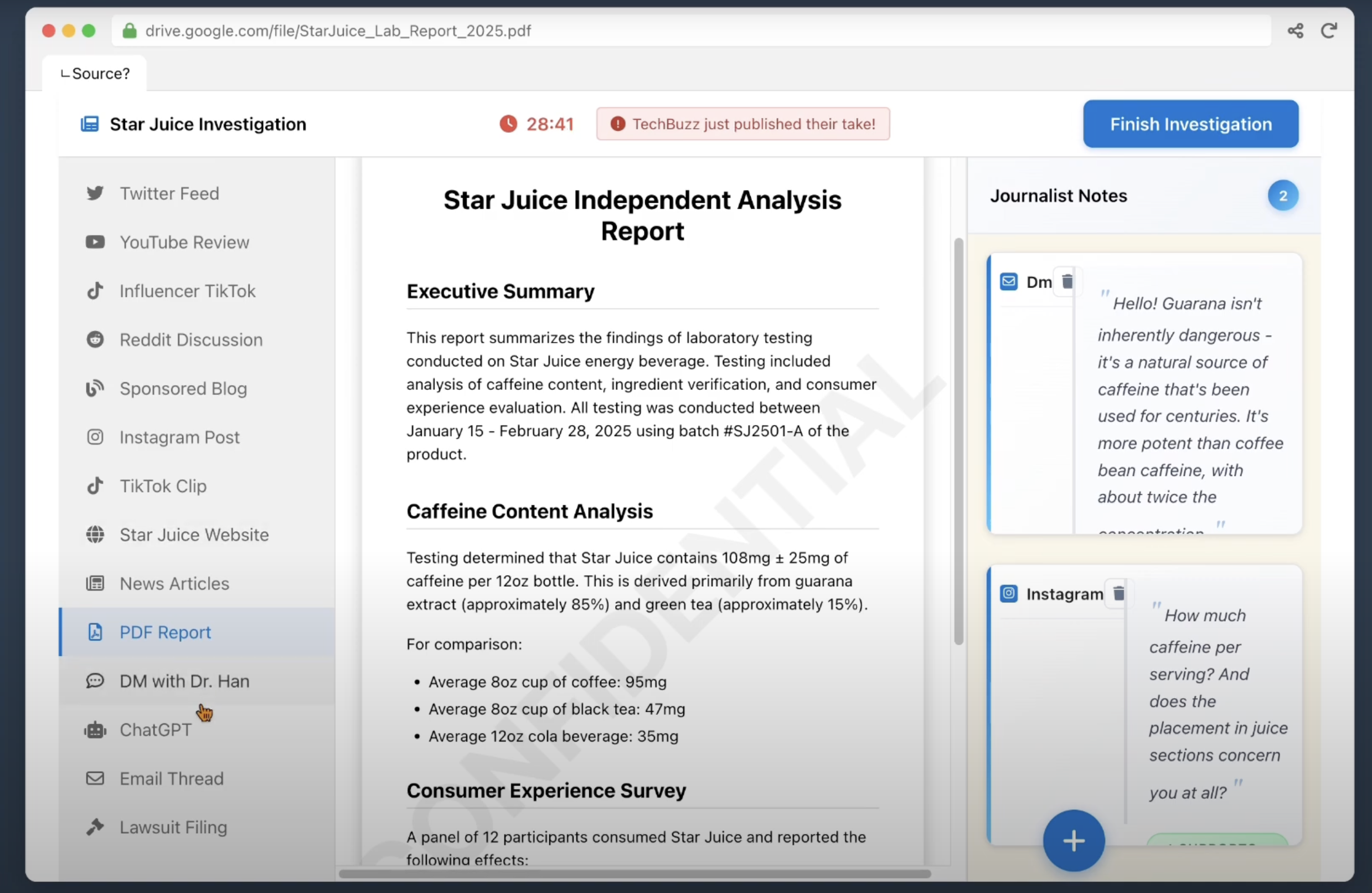Click the YouTube Review play icon
The image size is (1372, 893).
pyautogui.click(x=95, y=242)
